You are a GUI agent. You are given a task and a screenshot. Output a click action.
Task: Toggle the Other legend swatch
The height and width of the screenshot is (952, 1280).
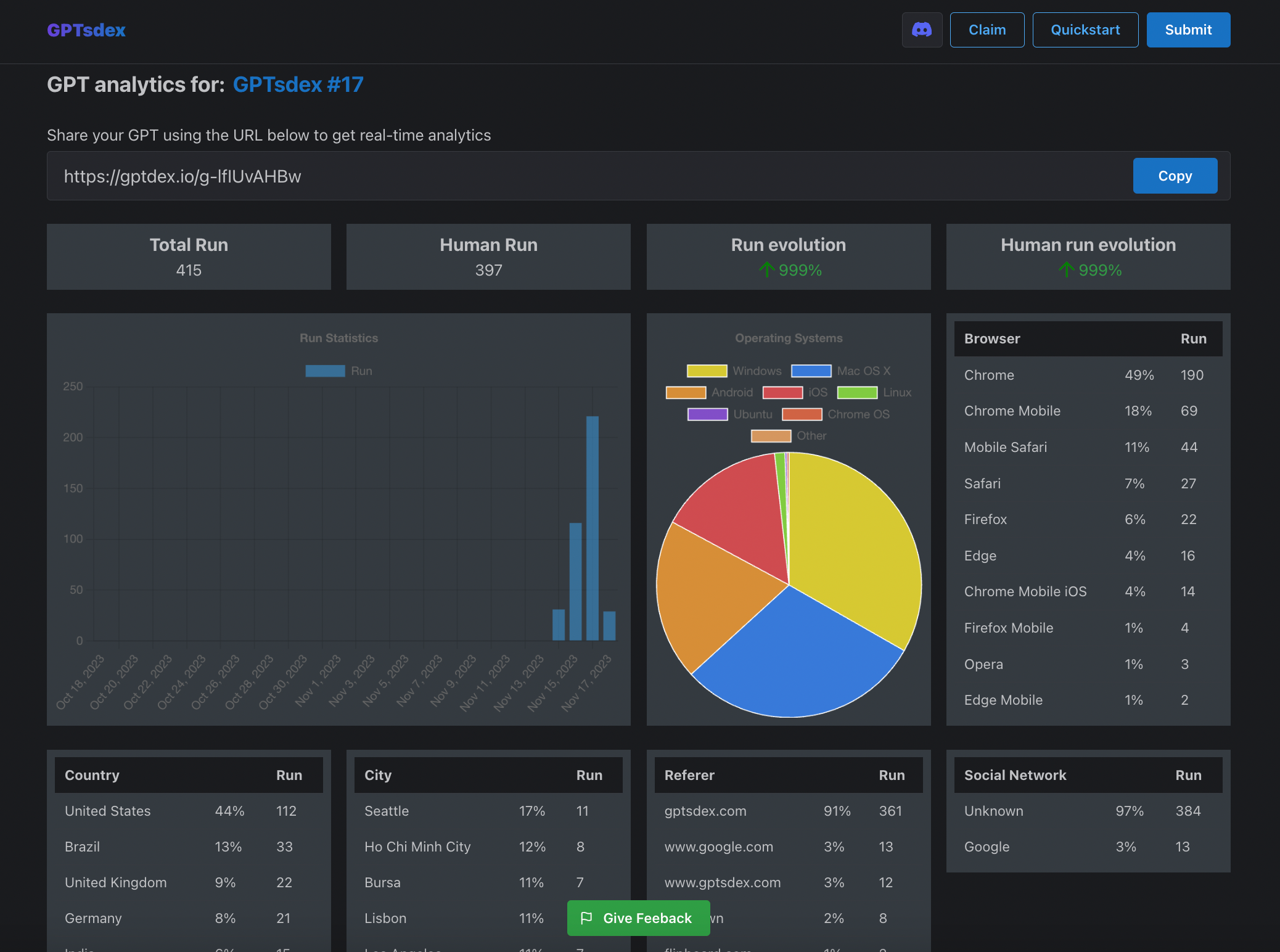pos(771,435)
